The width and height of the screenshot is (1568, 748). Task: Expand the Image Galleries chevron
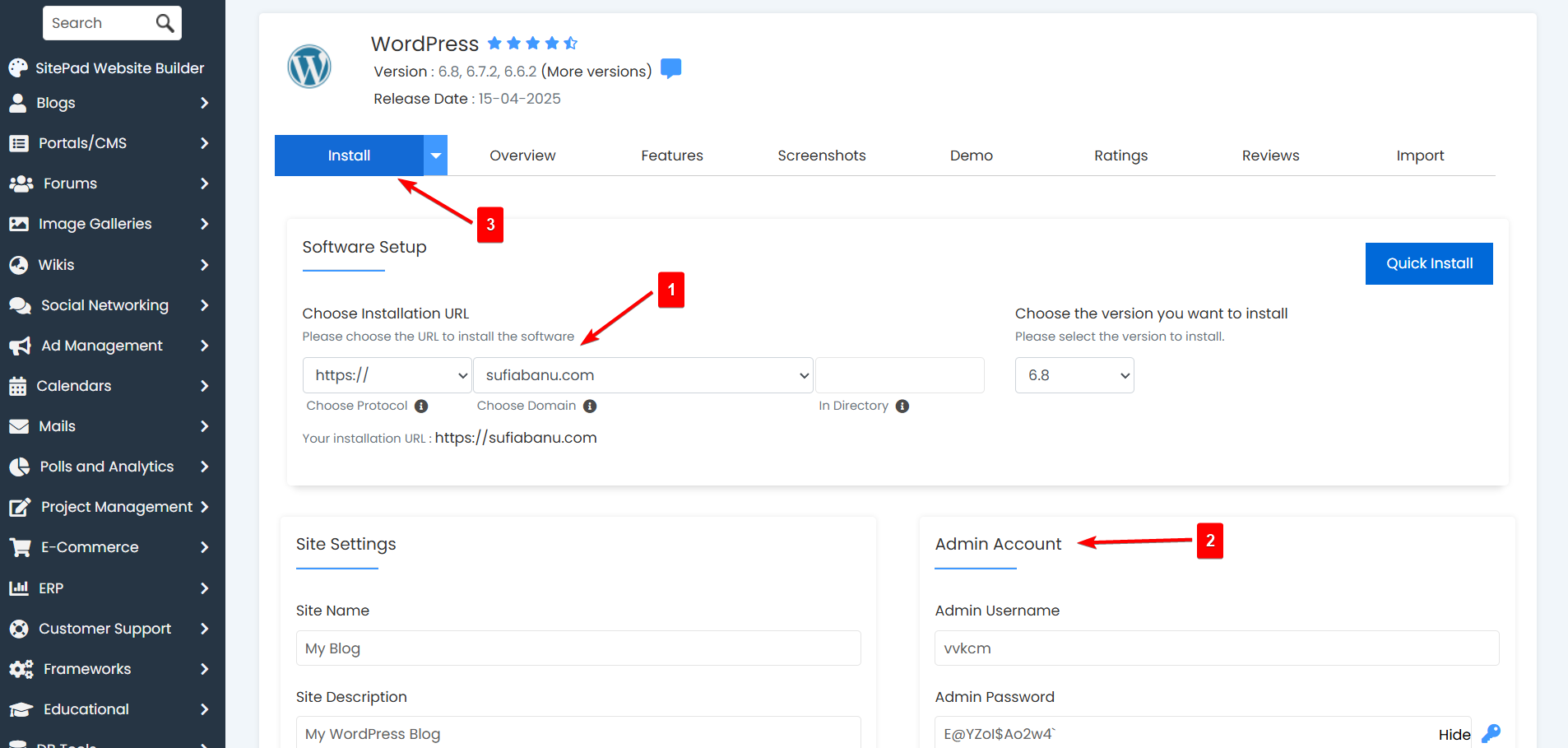coord(204,224)
